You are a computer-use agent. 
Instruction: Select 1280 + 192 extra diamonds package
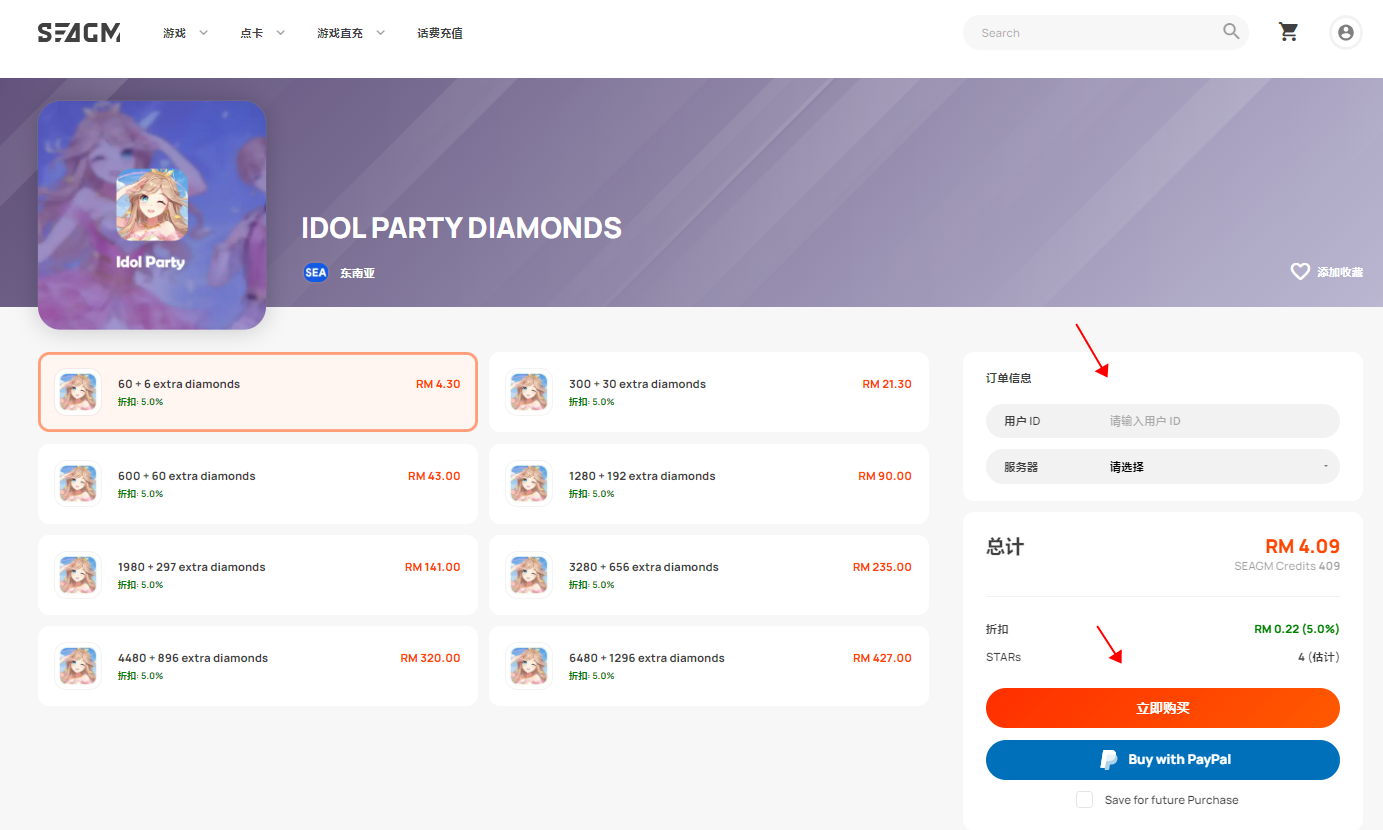[x=709, y=484]
